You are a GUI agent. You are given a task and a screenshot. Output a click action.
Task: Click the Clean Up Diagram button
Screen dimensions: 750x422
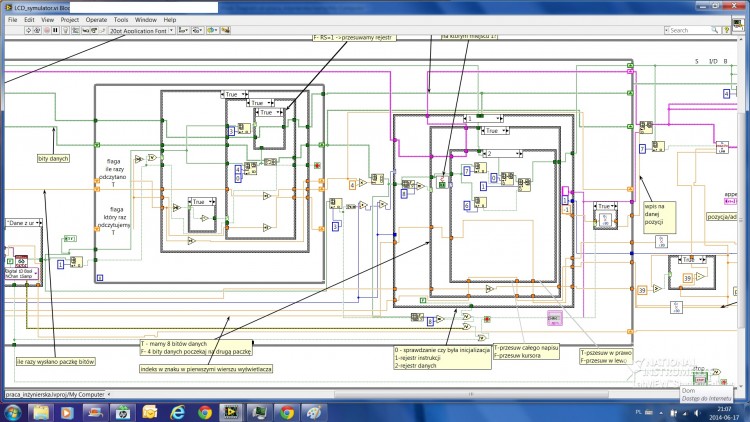click(226, 30)
